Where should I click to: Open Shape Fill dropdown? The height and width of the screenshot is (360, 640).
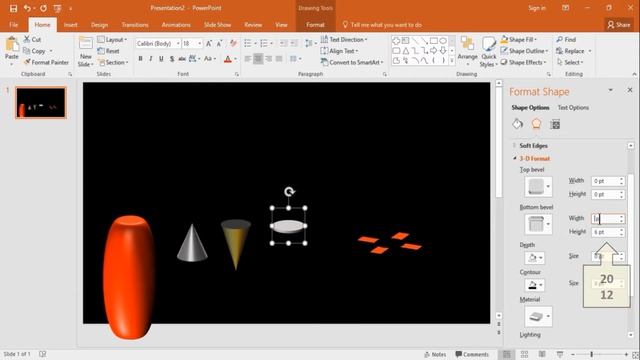519,40
